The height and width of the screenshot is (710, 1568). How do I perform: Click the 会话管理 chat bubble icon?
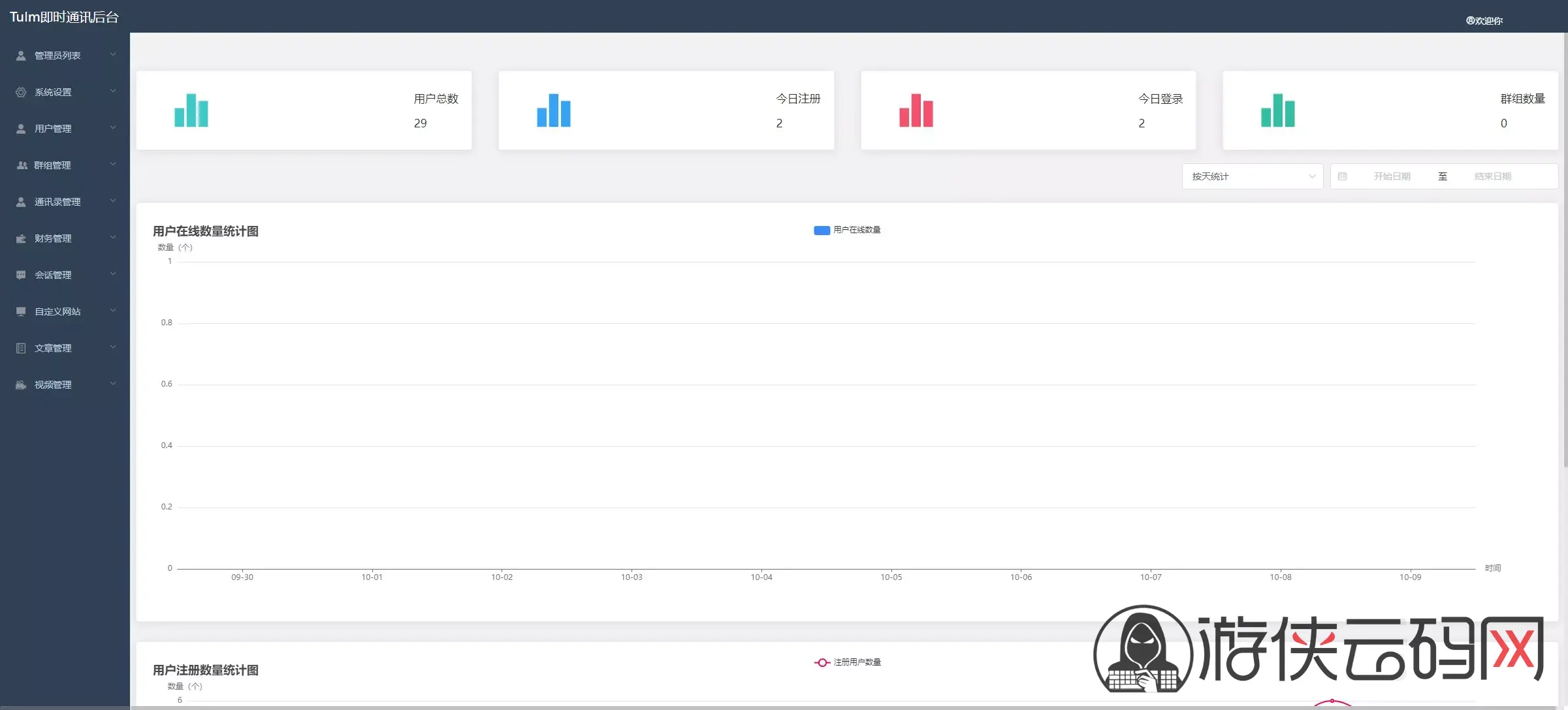pyautogui.click(x=21, y=275)
